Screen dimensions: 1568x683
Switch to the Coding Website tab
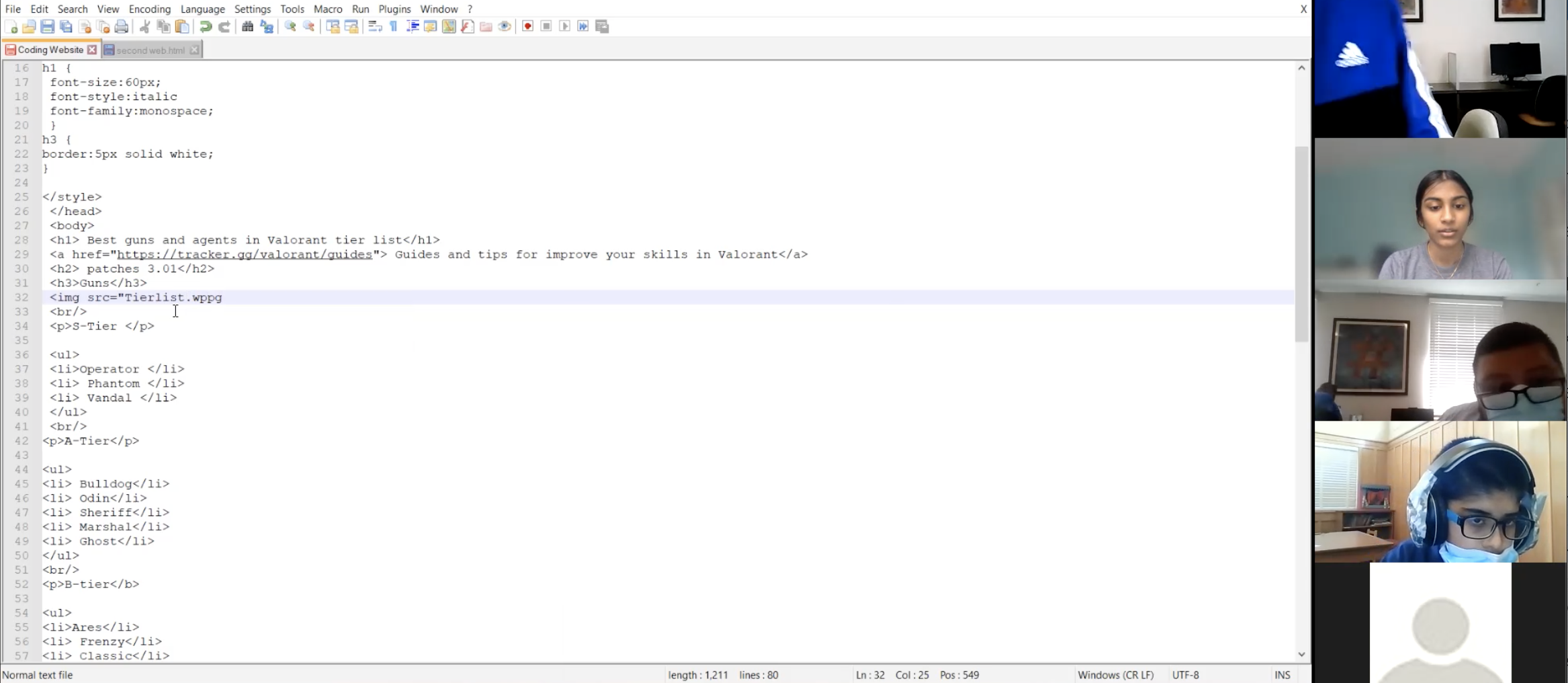tap(50, 50)
